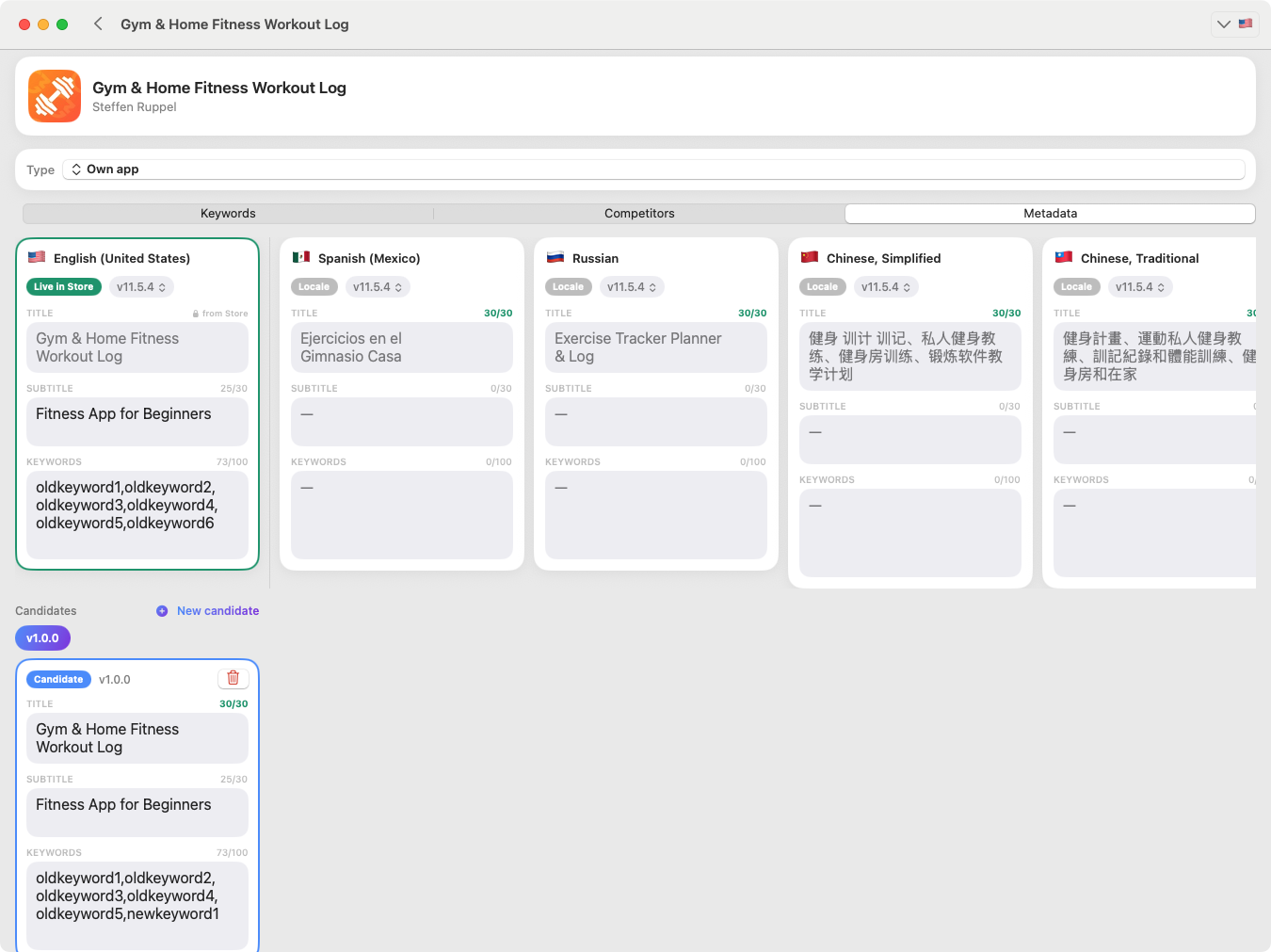Delete the v1.0.0 candidate with trash icon
The width and height of the screenshot is (1271, 952).
233,678
